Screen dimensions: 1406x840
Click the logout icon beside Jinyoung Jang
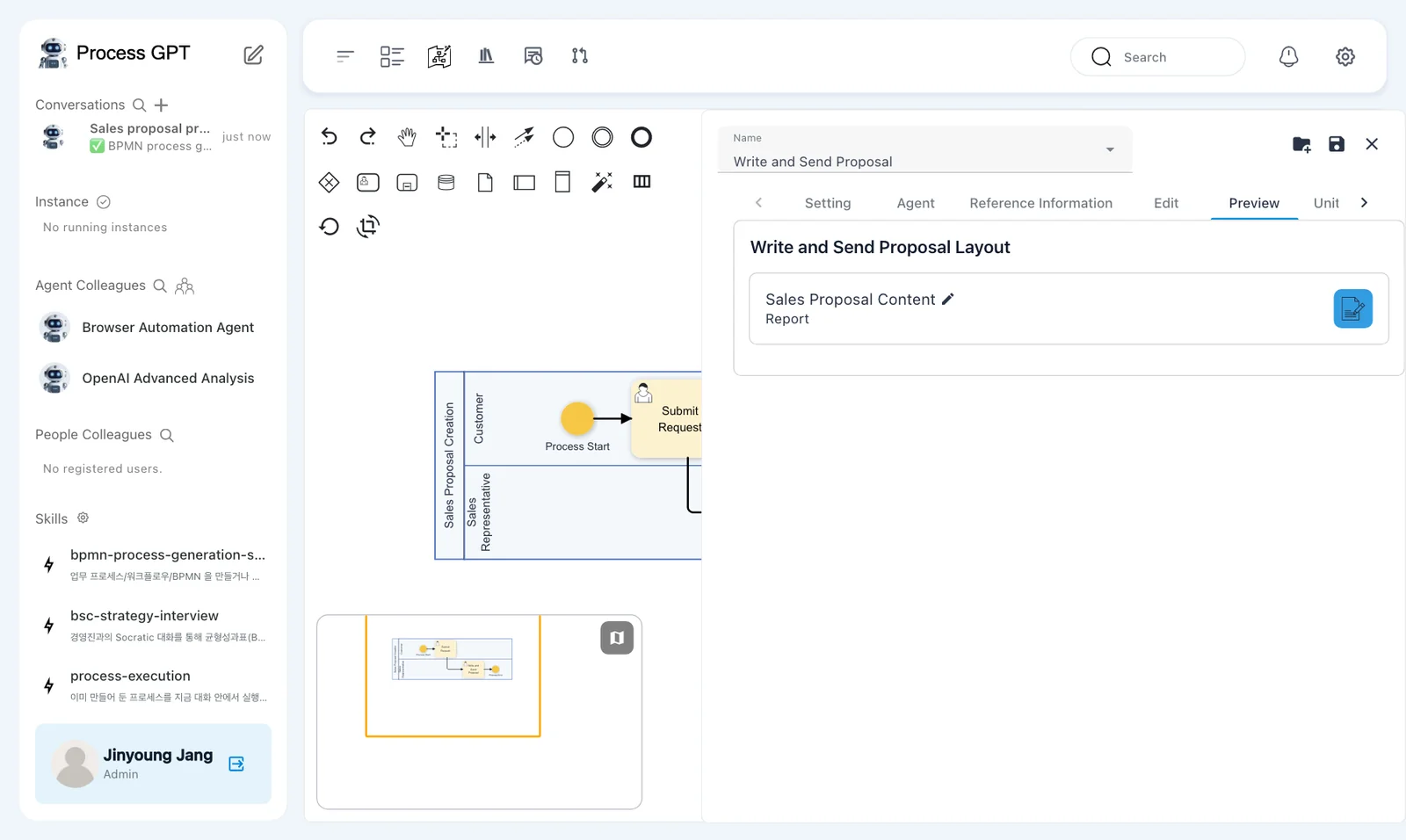pos(236,764)
